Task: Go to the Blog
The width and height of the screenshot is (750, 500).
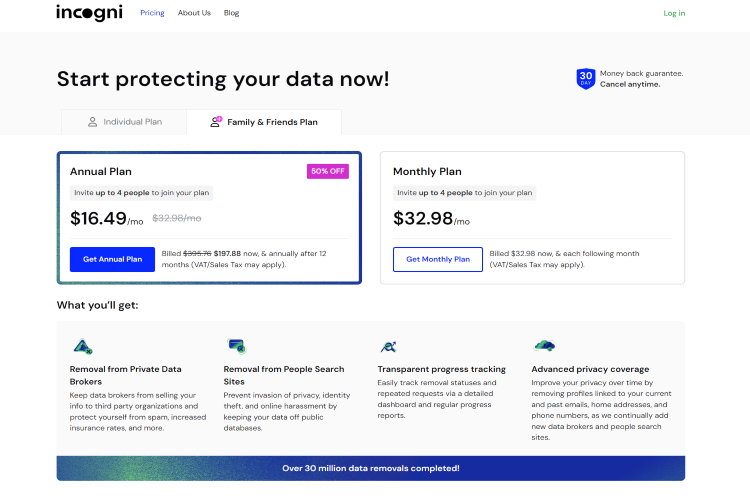Action: click(232, 13)
